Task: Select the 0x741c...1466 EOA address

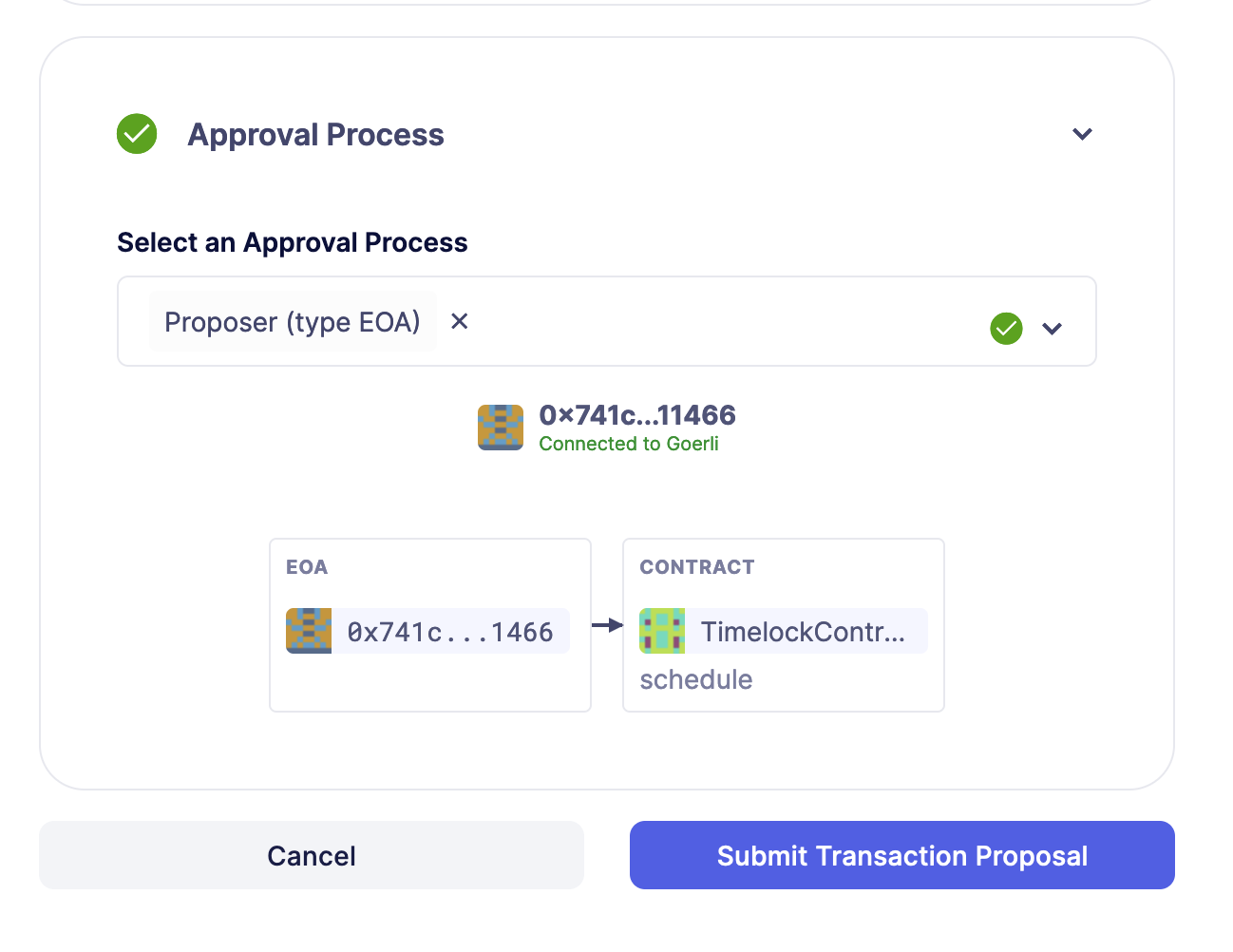Action: 450,632
